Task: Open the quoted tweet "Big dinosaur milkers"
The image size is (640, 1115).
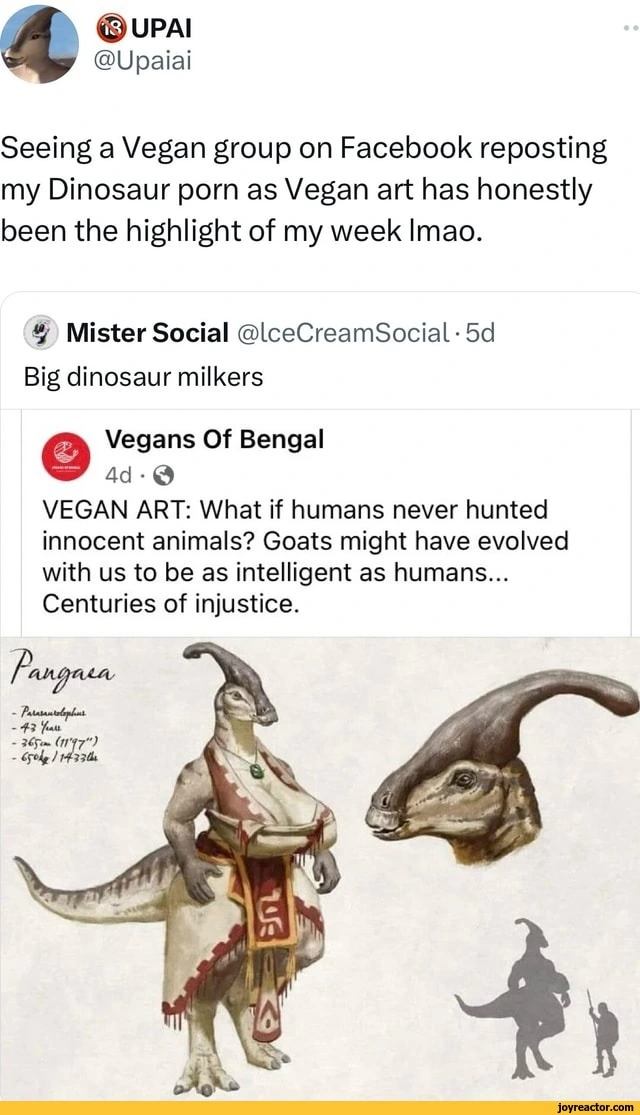Action: point(143,377)
